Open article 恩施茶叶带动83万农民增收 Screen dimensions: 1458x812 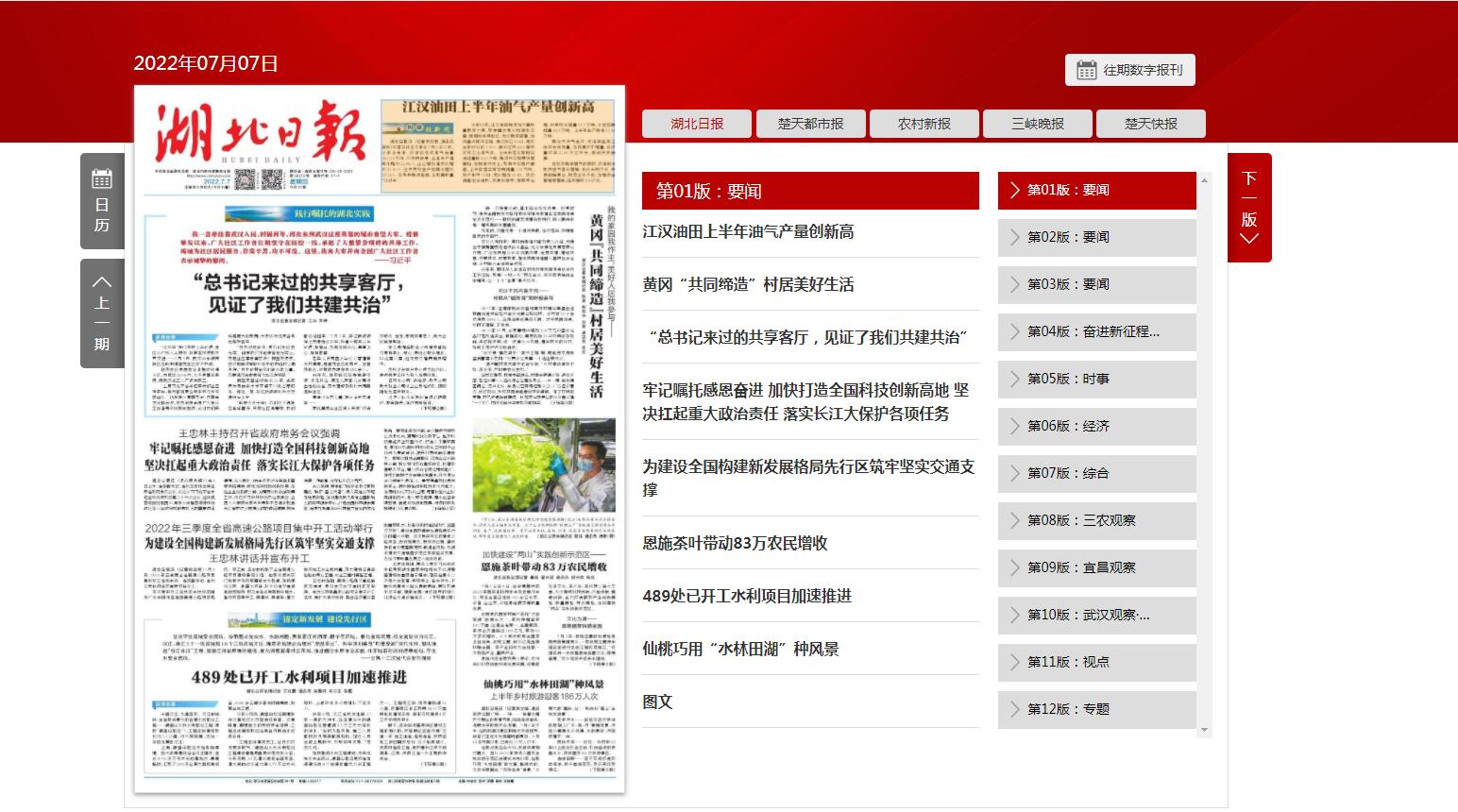click(735, 543)
